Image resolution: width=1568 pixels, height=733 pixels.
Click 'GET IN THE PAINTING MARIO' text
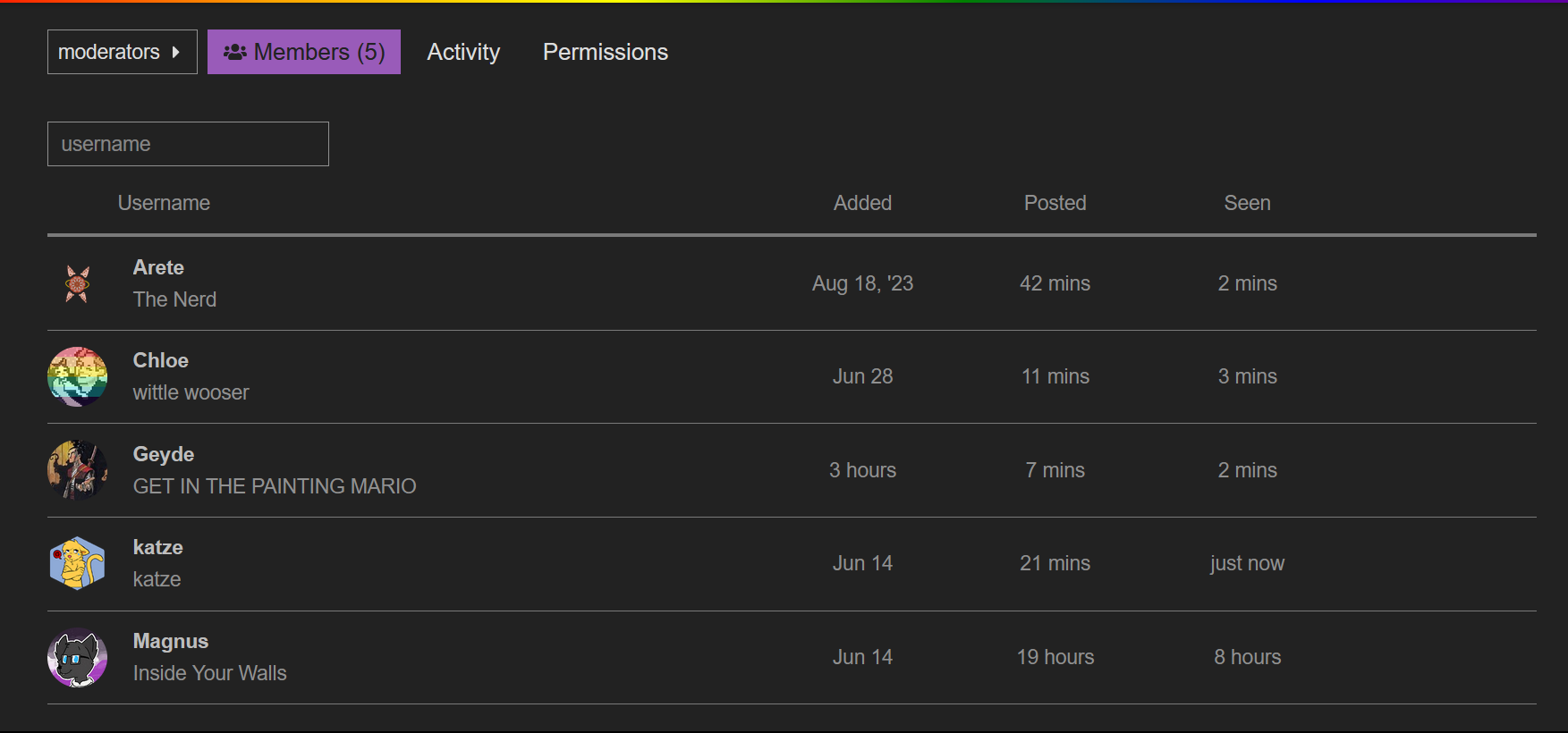[275, 486]
